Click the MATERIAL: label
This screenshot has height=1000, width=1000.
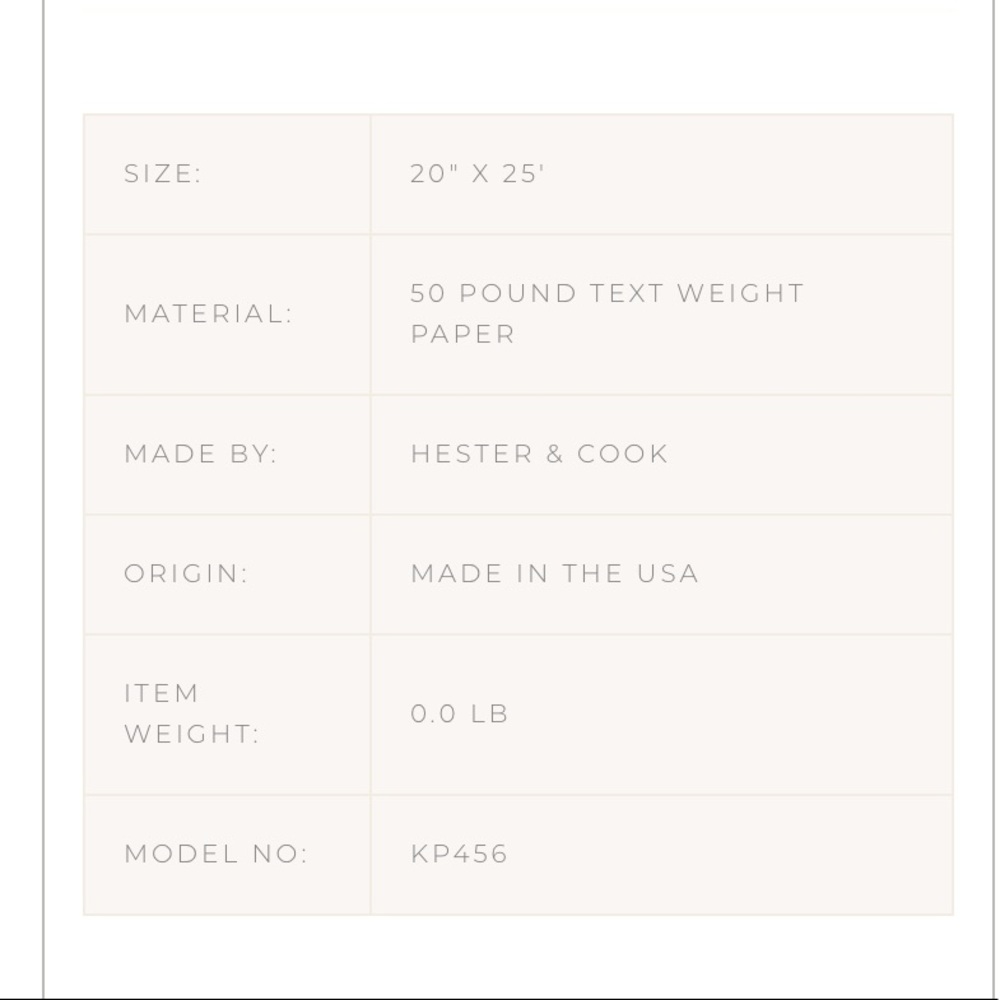[208, 314]
